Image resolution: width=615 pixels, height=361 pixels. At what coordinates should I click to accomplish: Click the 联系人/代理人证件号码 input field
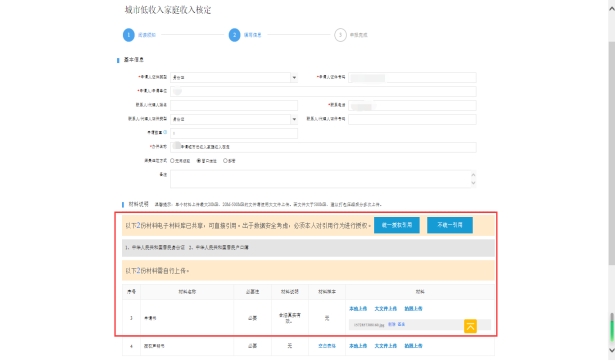[412, 119]
